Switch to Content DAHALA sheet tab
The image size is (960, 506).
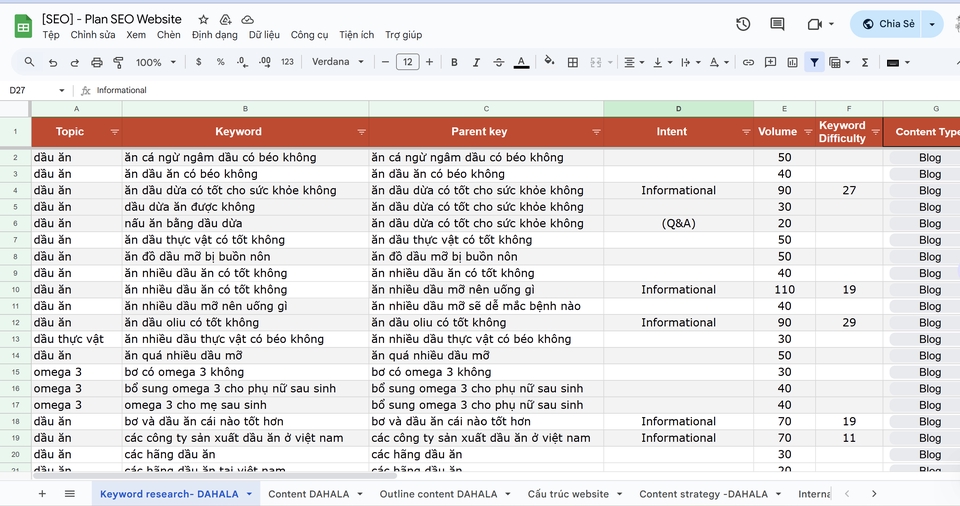[x=309, y=494]
